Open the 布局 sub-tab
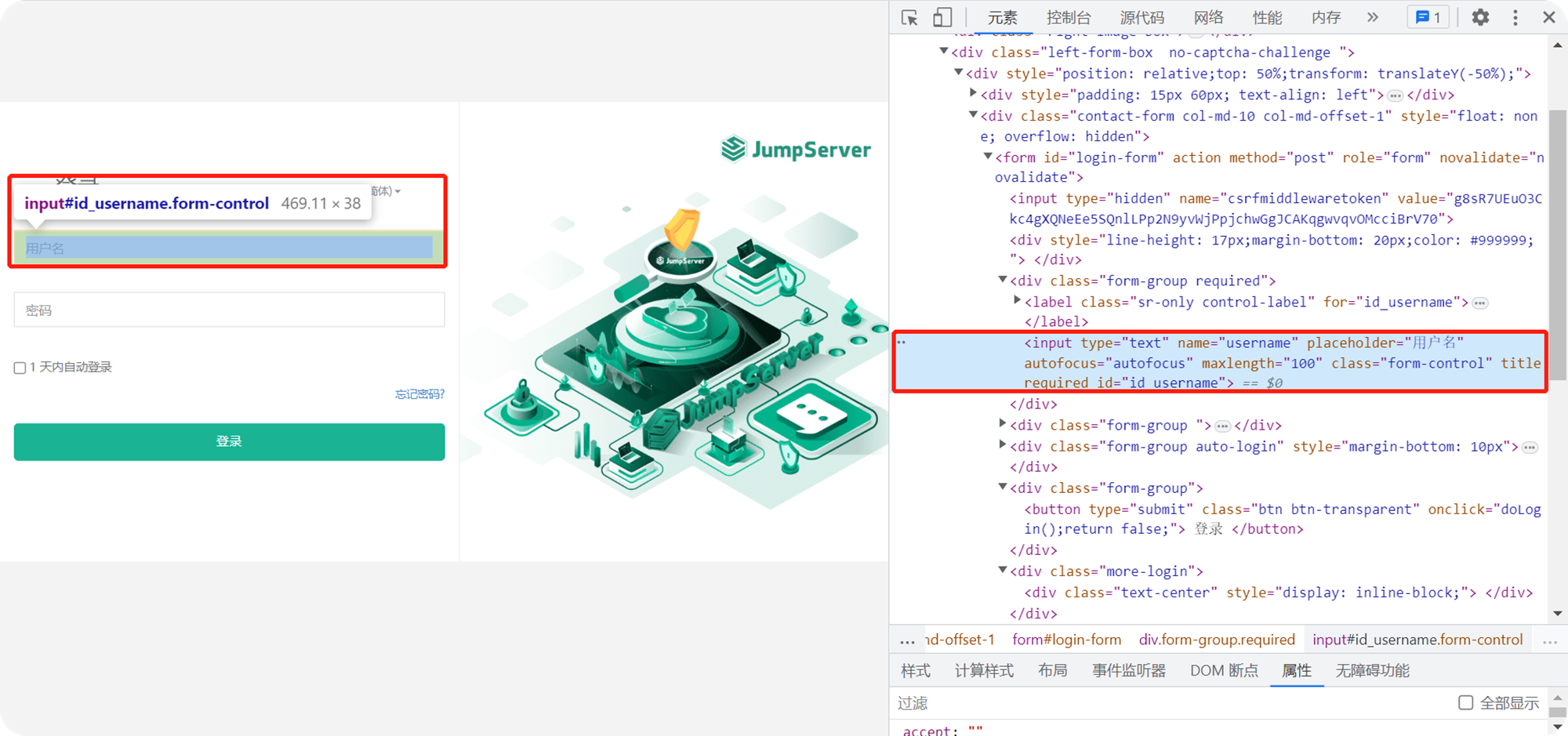Viewport: 1568px width, 736px height. [1052, 670]
